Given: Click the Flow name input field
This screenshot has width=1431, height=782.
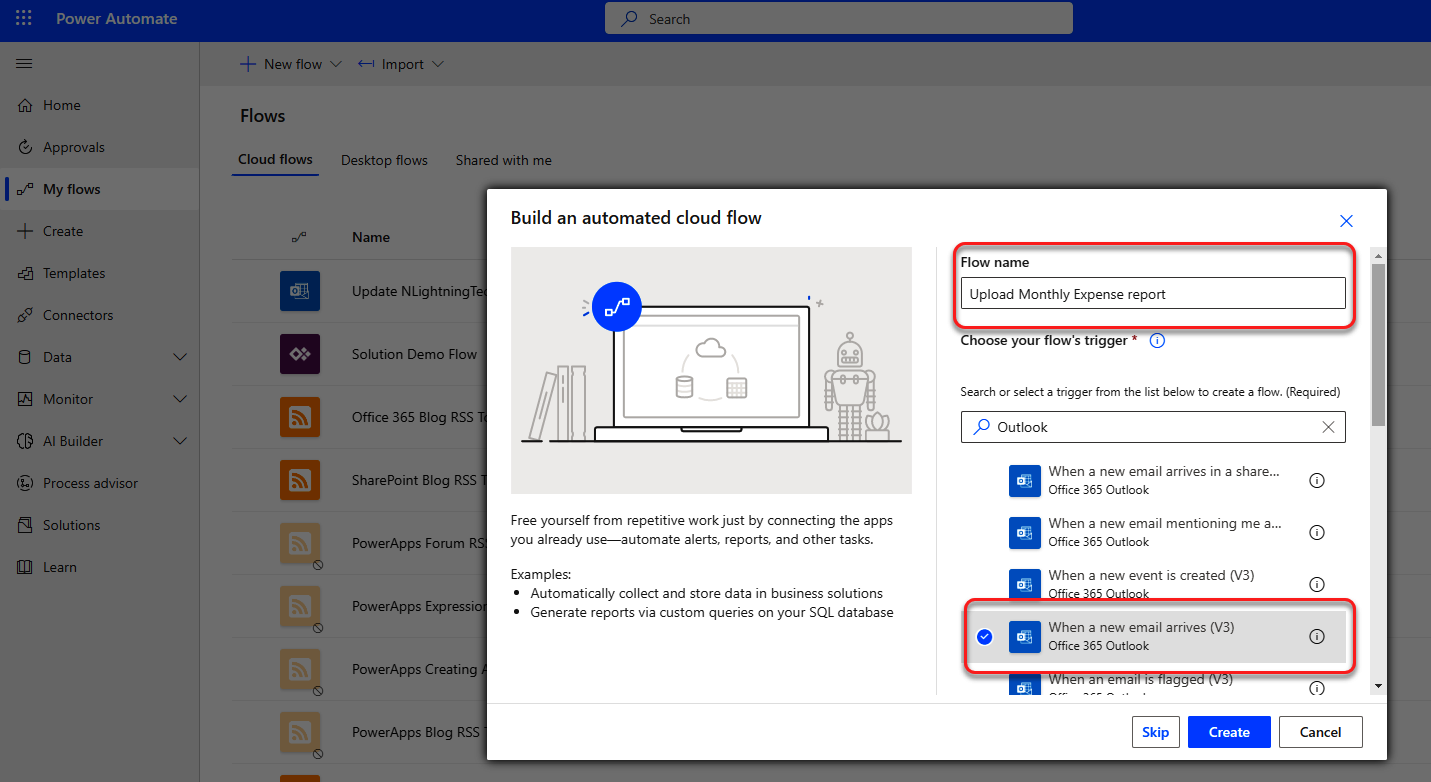Looking at the screenshot, I should pos(1153,294).
